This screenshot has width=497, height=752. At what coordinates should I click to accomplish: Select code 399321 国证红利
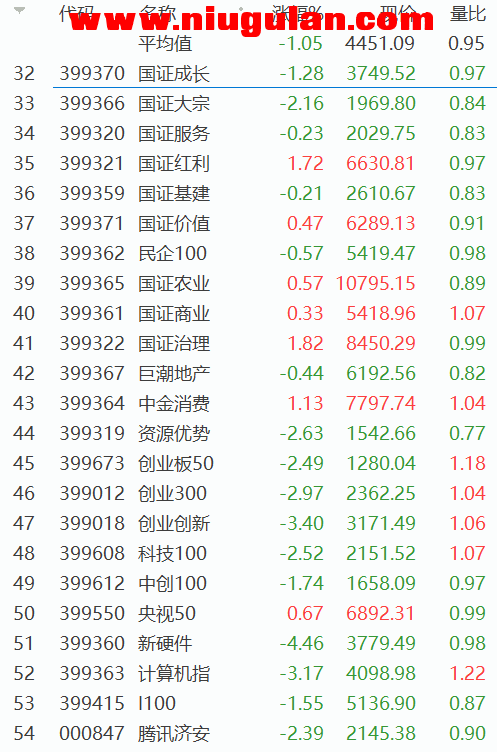tap(92, 164)
